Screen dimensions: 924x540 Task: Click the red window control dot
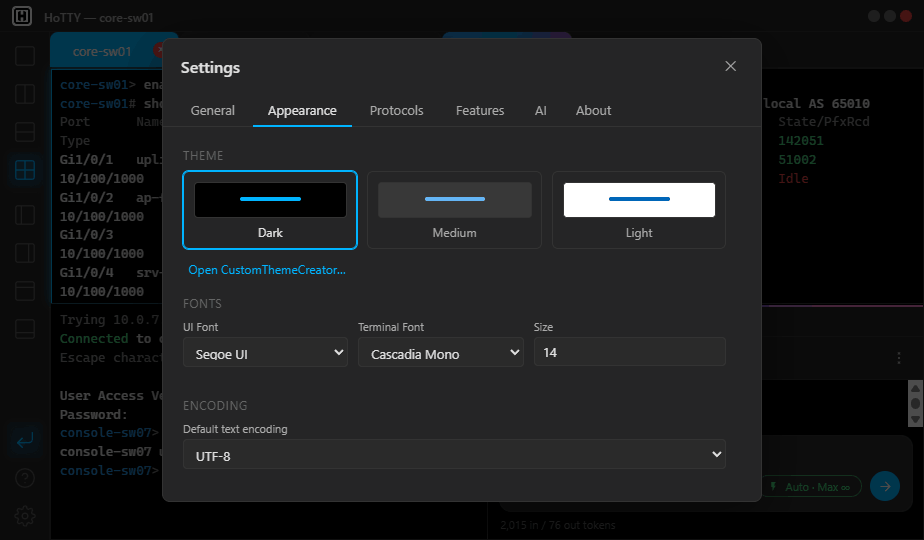906,16
